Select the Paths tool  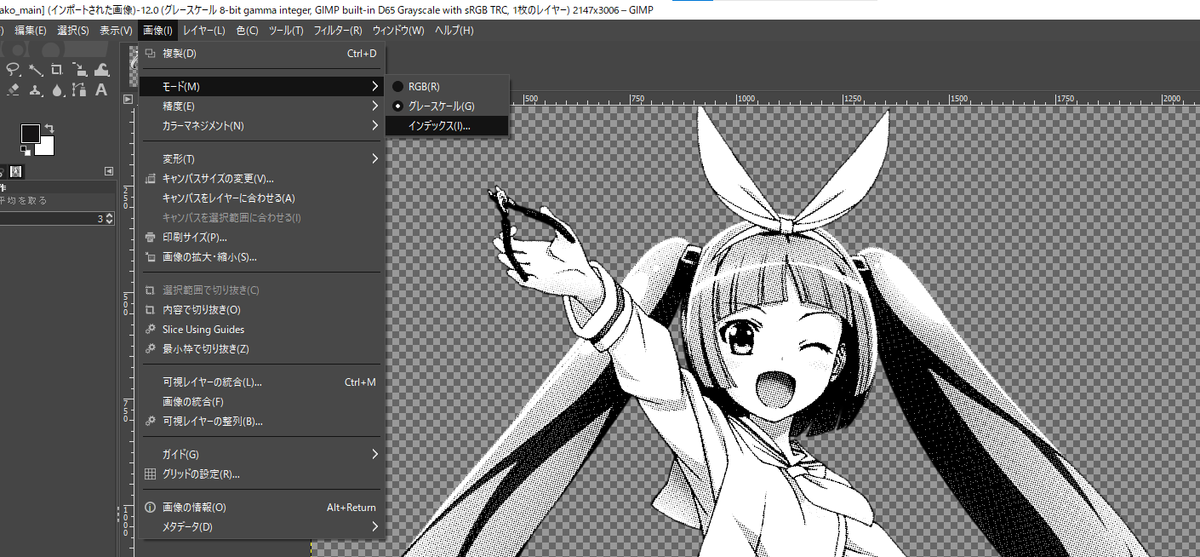[79, 90]
